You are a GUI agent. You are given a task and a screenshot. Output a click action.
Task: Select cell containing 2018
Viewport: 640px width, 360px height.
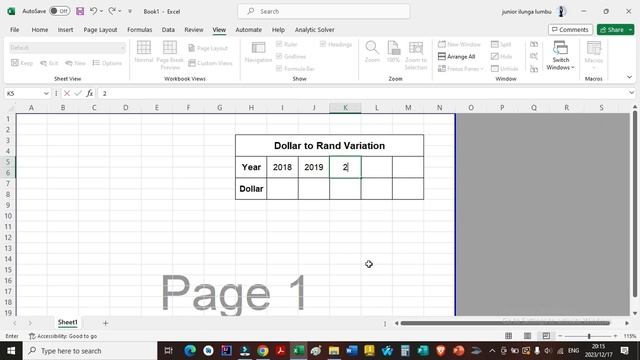click(282, 167)
